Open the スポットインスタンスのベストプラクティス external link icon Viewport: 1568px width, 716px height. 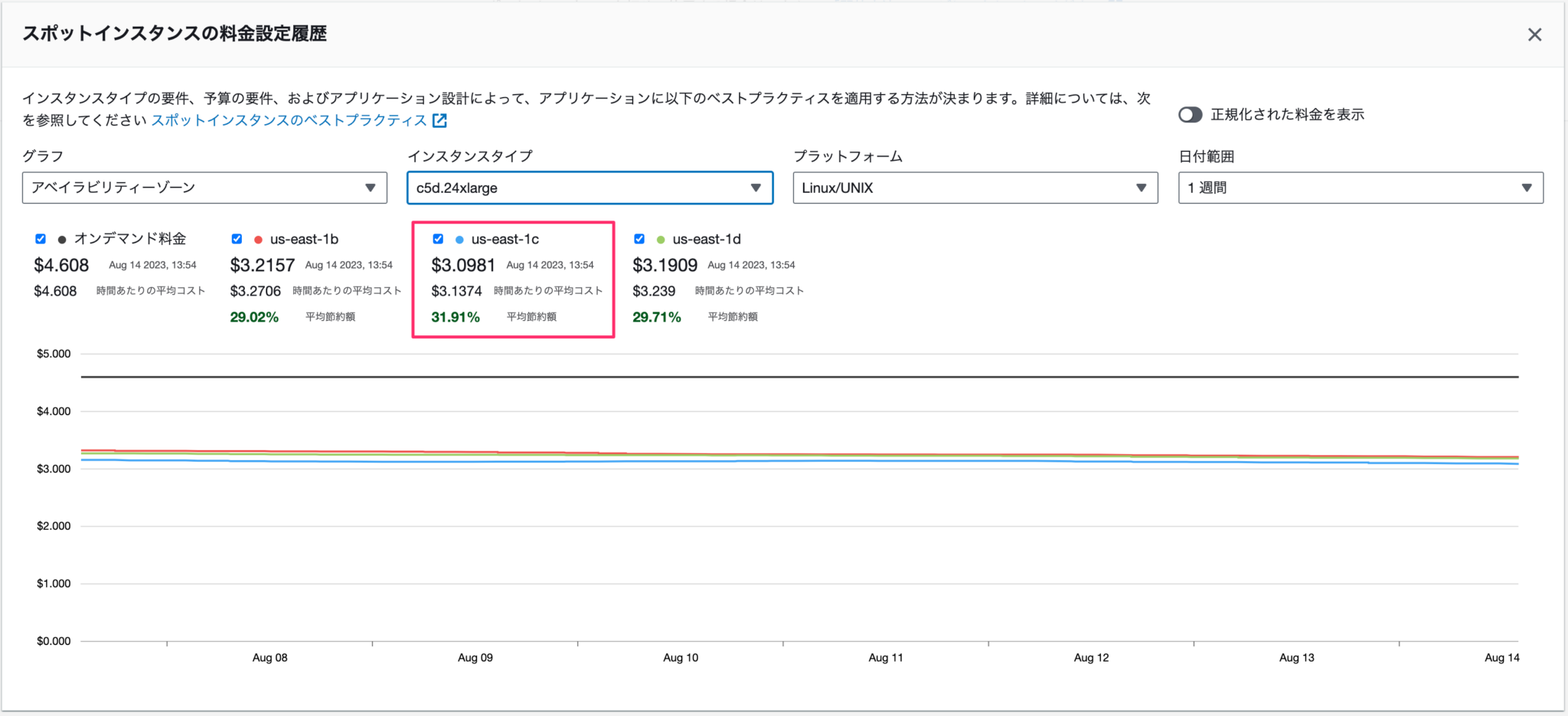439,120
